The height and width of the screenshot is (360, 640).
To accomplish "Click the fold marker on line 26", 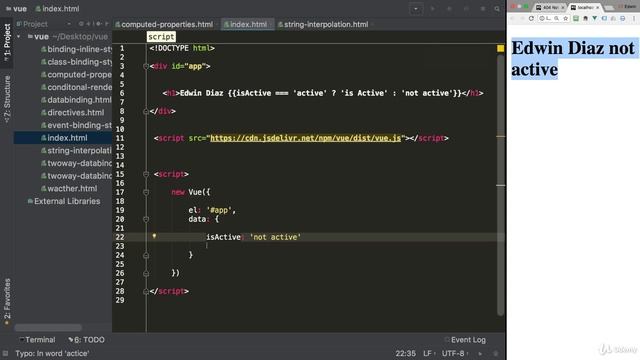I will point(146,273).
